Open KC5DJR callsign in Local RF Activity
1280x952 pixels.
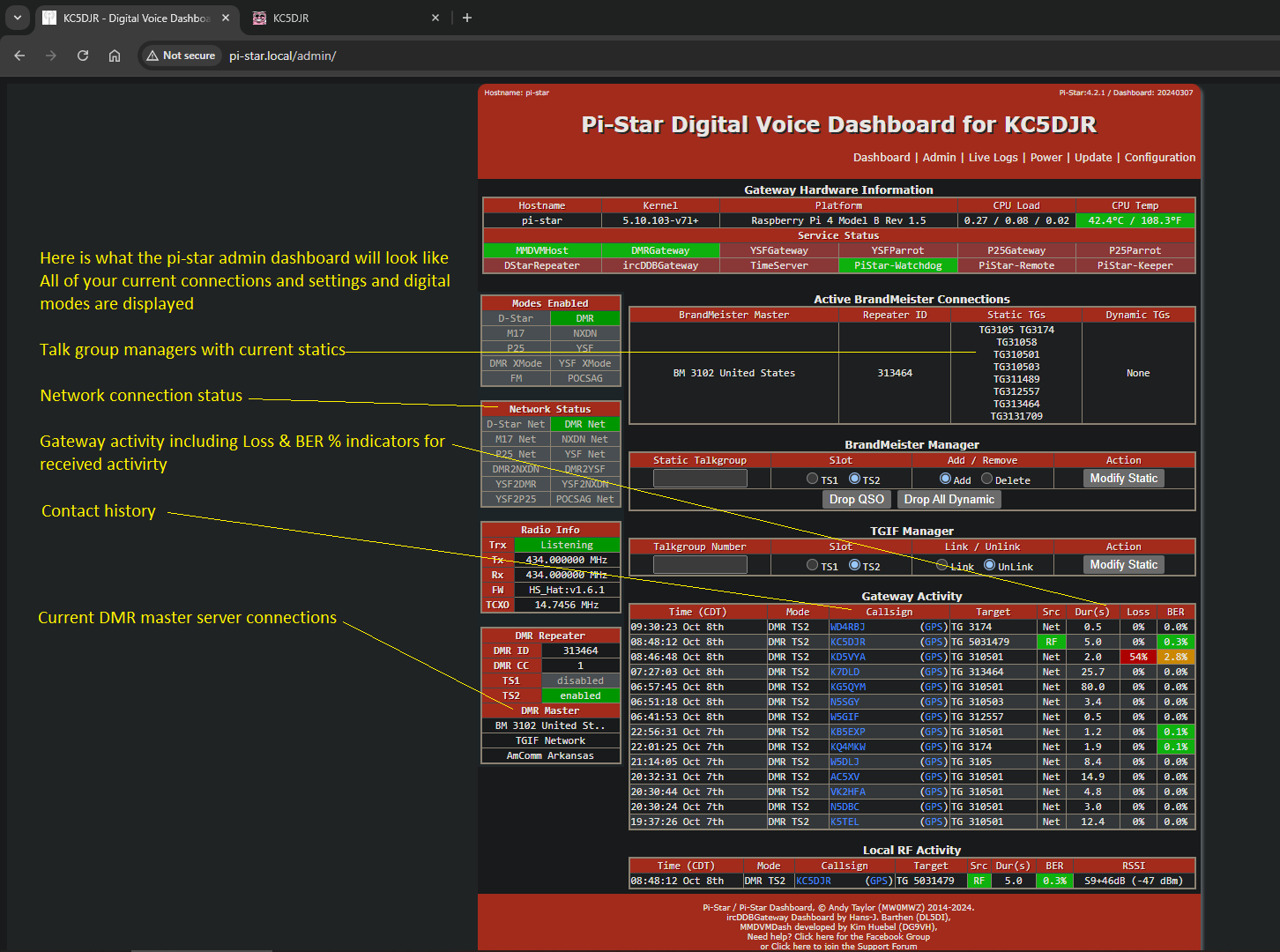pos(813,881)
